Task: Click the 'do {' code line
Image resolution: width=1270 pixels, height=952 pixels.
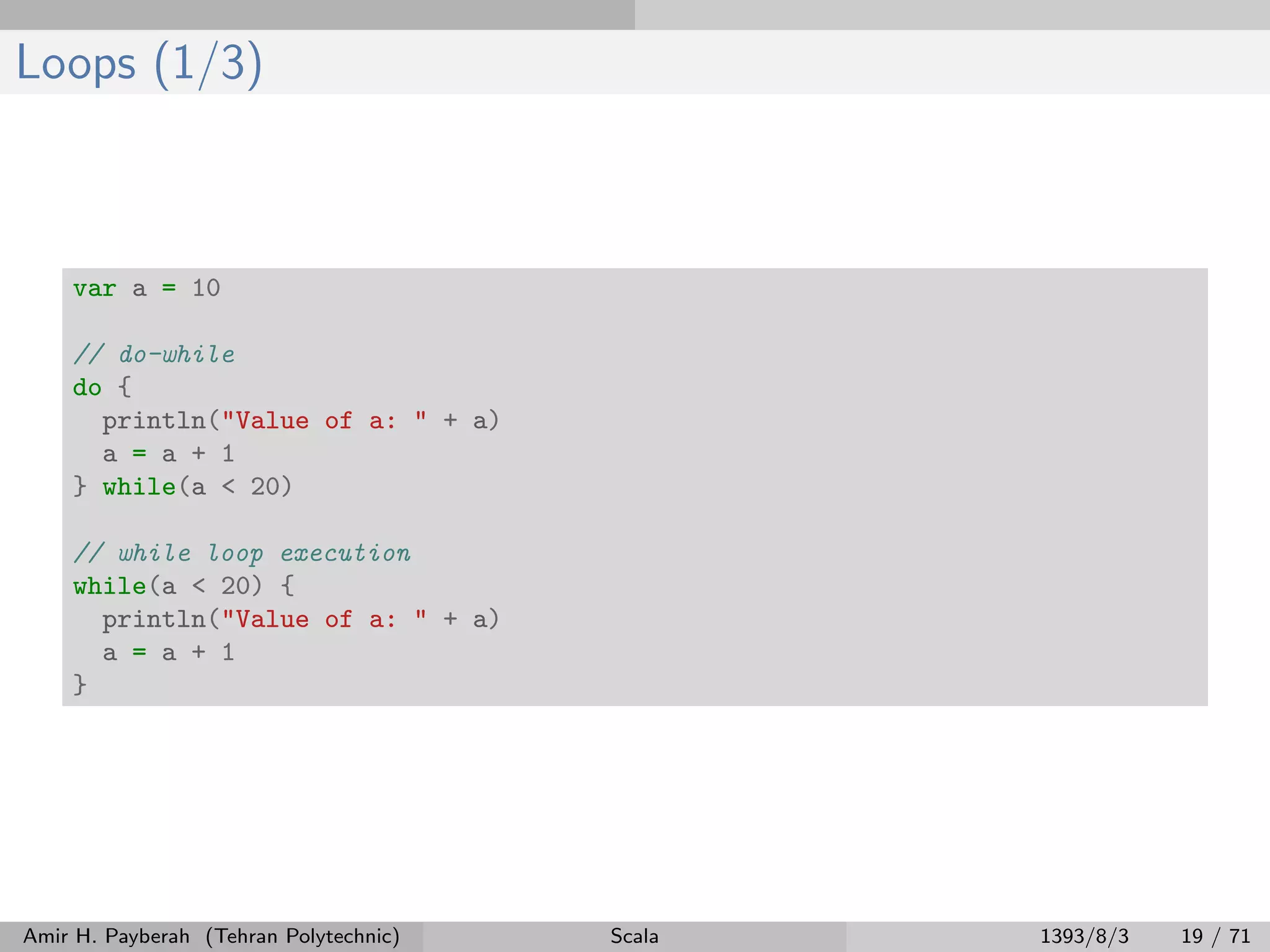Action: [102, 387]
